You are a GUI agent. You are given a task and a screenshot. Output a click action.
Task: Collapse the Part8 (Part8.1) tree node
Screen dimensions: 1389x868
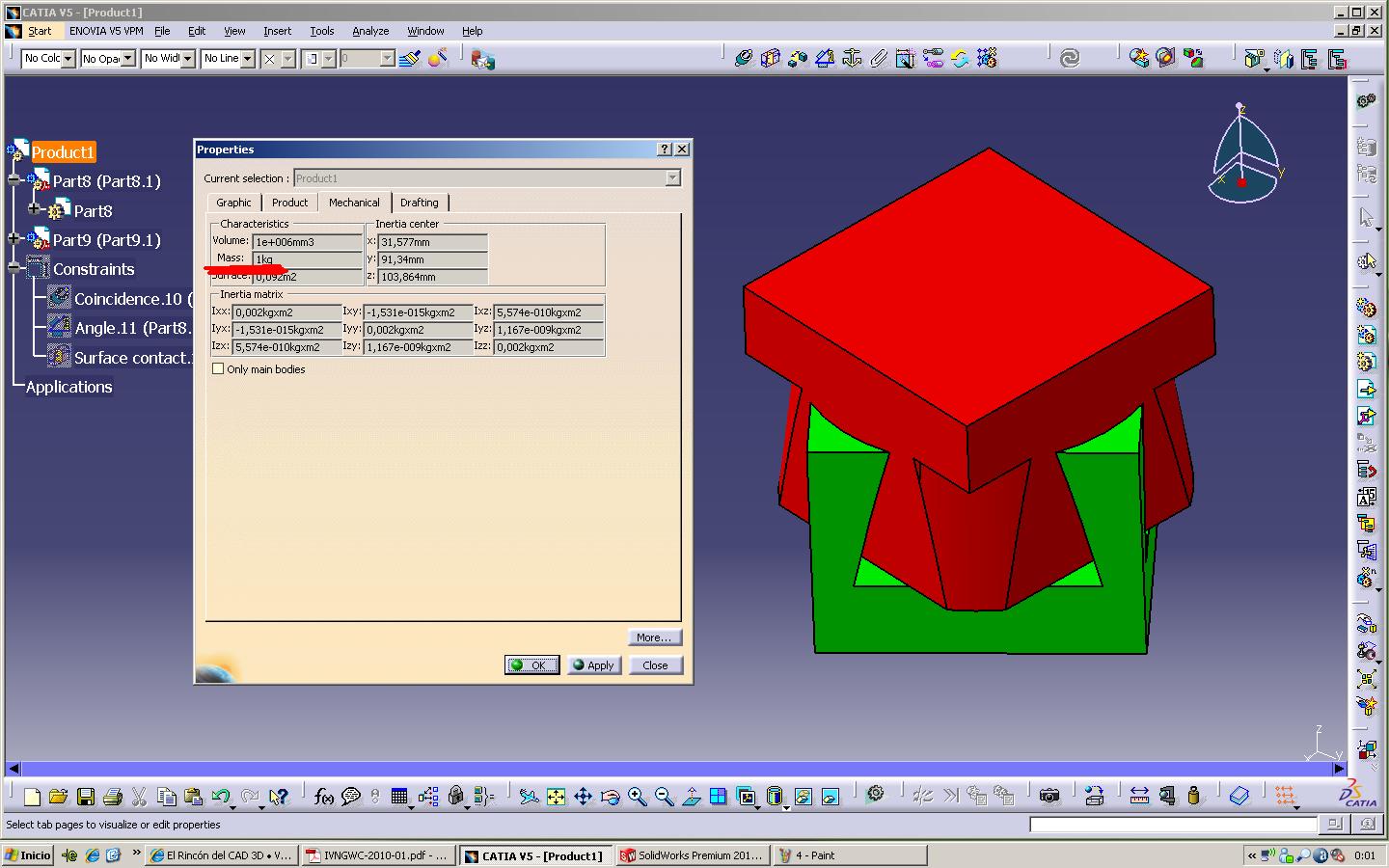tap(14, 180)
